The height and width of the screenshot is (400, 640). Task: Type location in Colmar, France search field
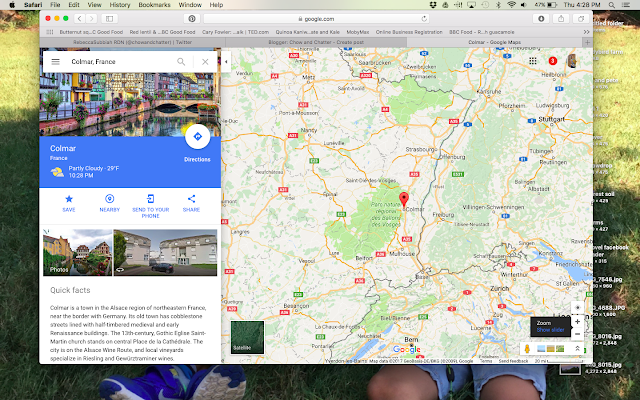coord(120,62)
